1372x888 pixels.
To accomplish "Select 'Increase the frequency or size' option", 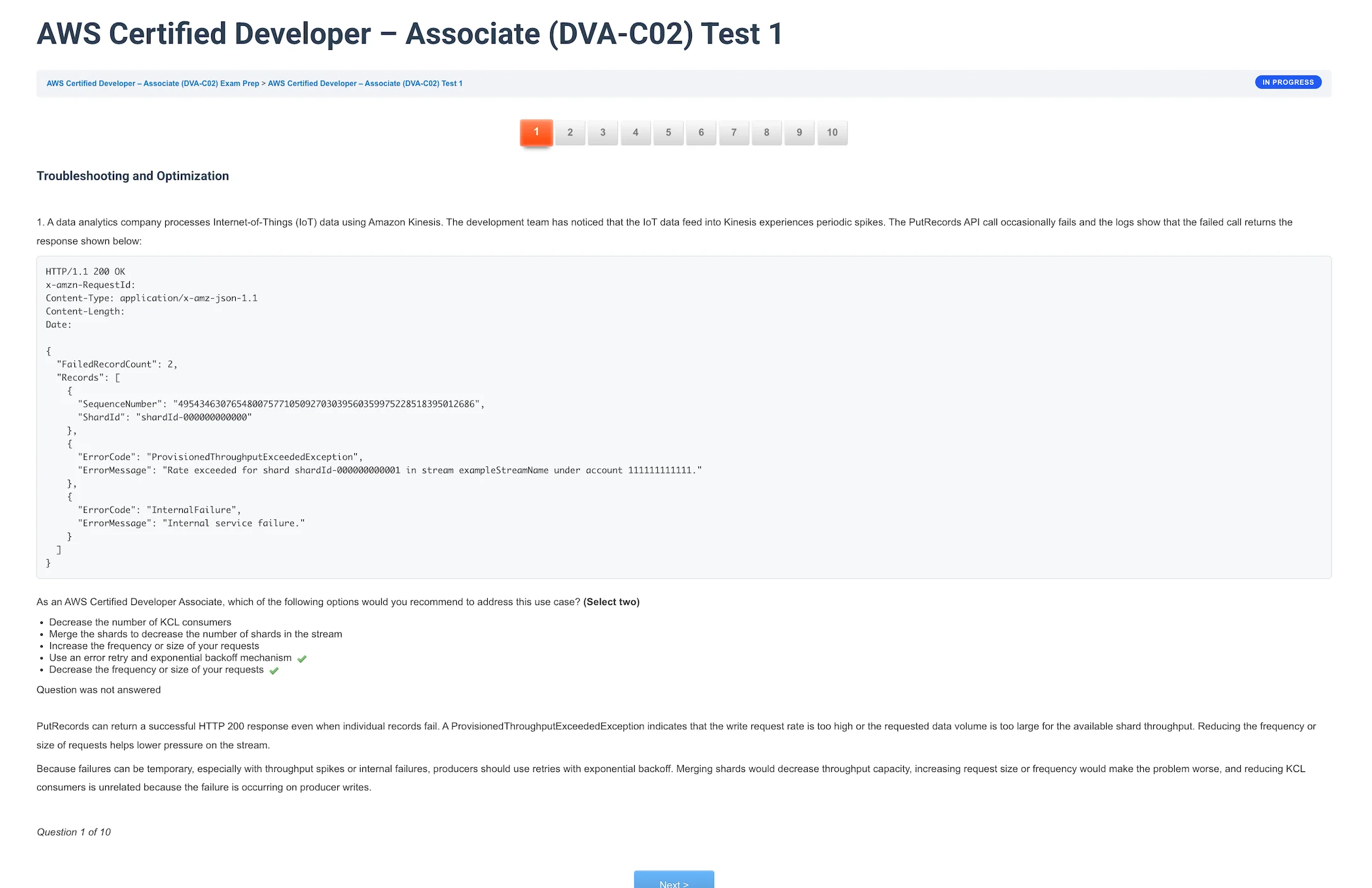I will coord(154,646).
